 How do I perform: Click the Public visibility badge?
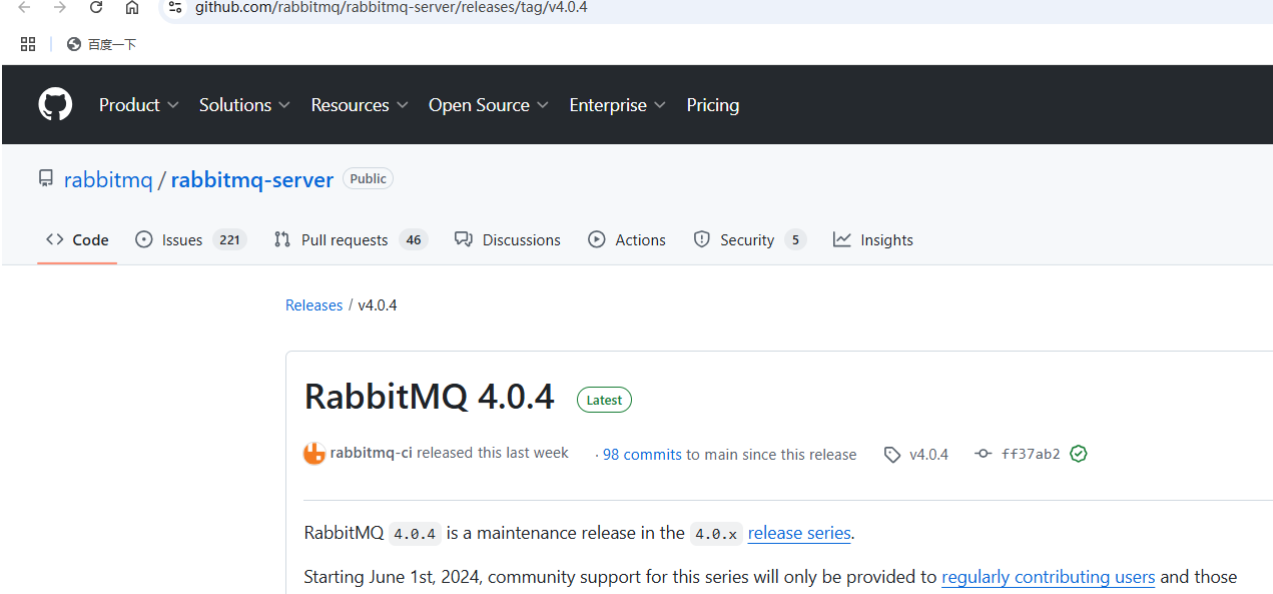coord(368,179)
